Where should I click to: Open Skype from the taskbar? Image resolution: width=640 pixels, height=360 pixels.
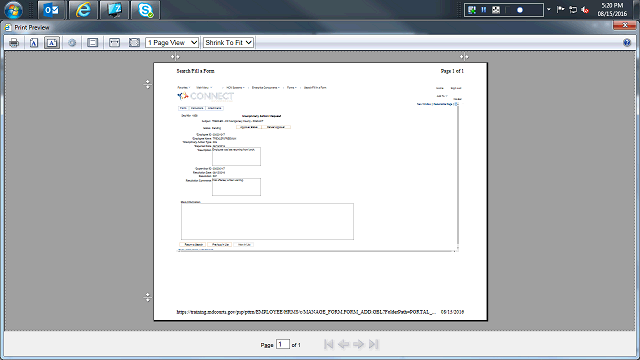click(145, 10)
